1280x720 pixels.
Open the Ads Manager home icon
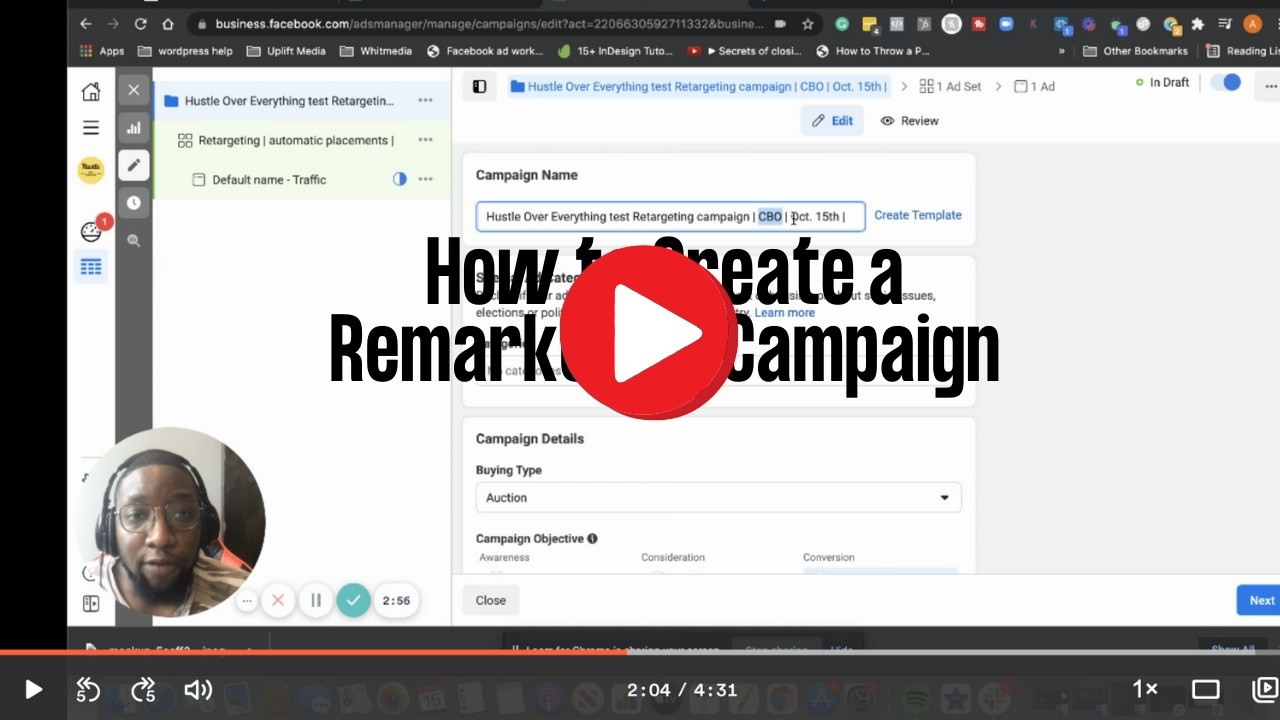[91, 92]
